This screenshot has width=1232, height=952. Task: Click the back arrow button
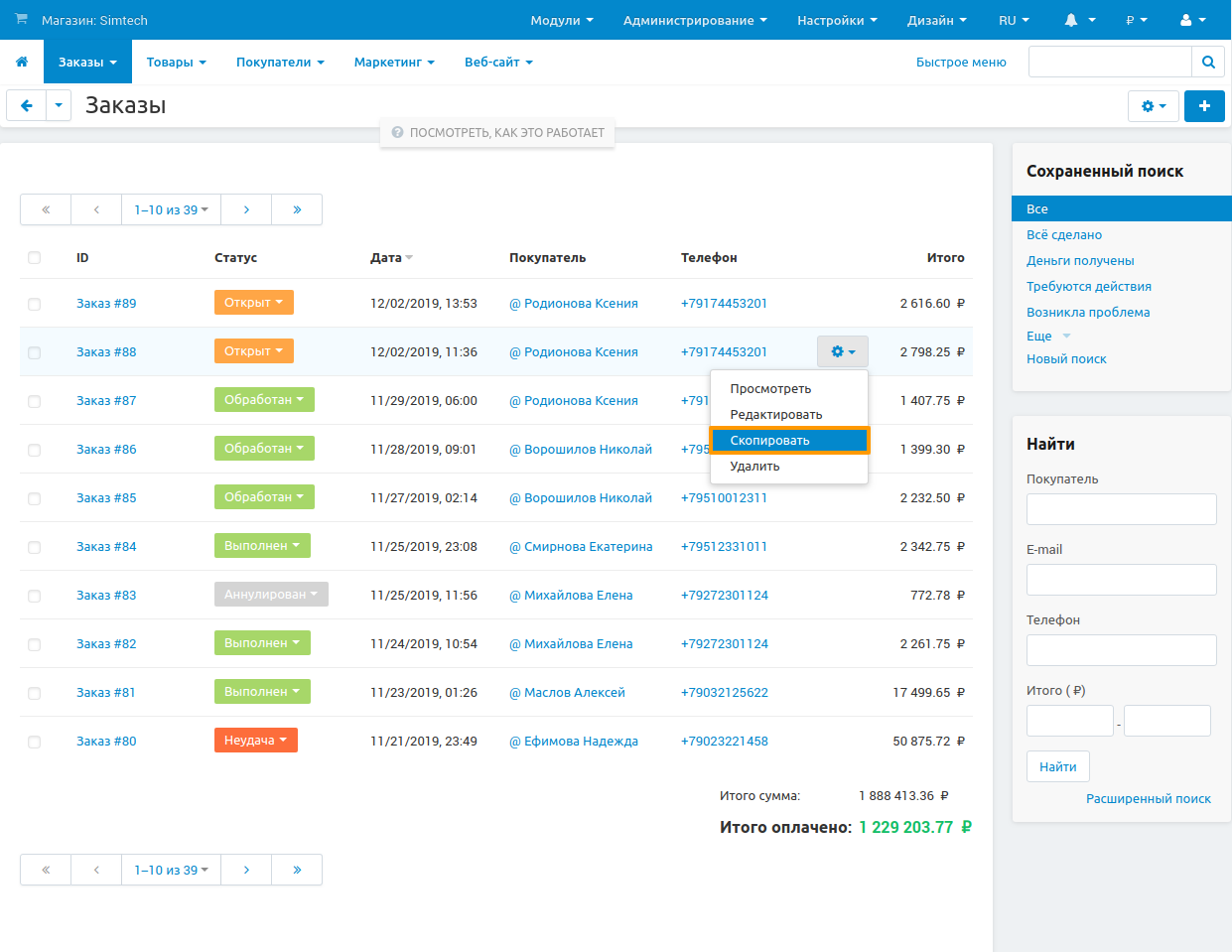click(x=27, y=106)
